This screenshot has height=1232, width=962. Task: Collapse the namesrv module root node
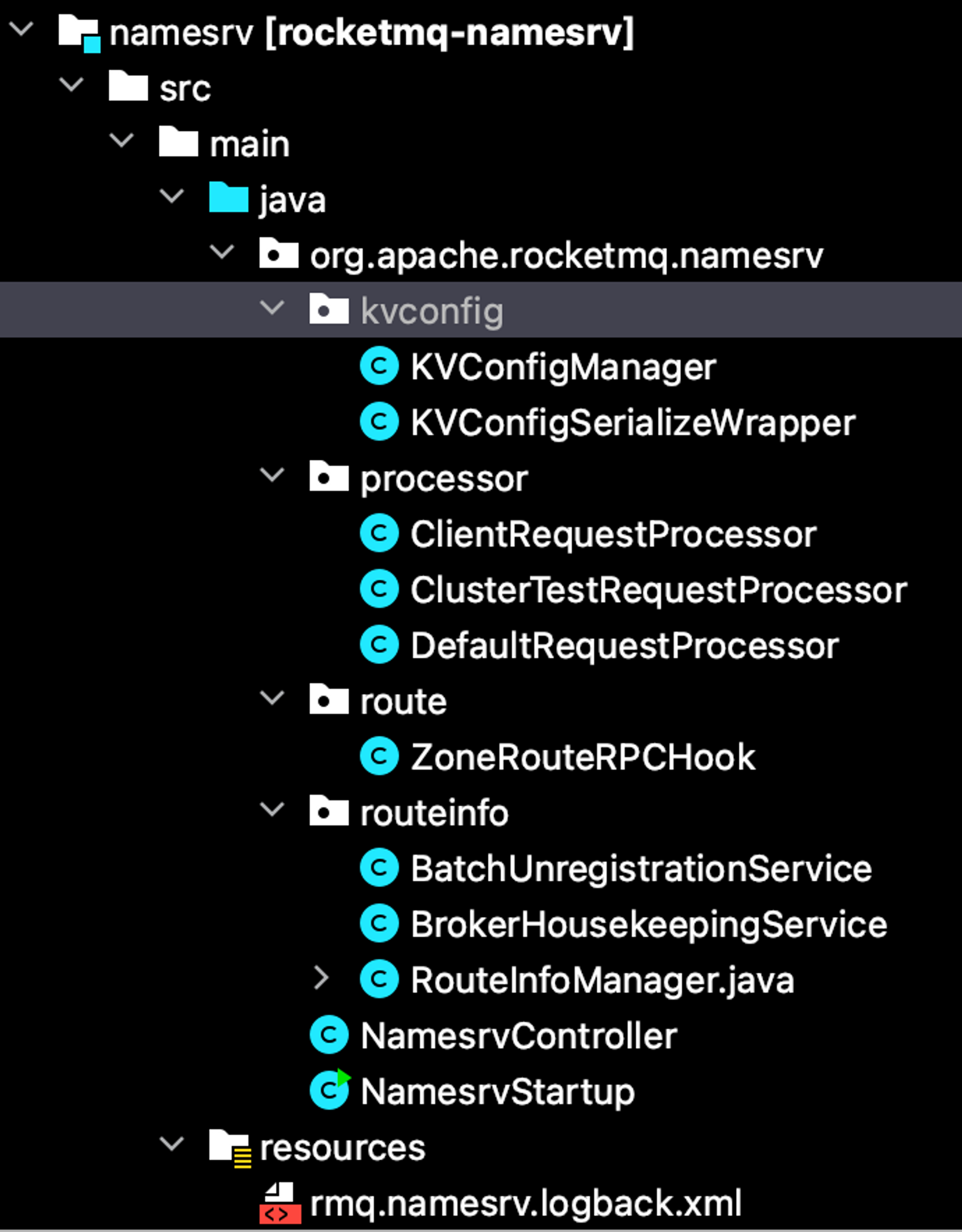pos(22,29)
